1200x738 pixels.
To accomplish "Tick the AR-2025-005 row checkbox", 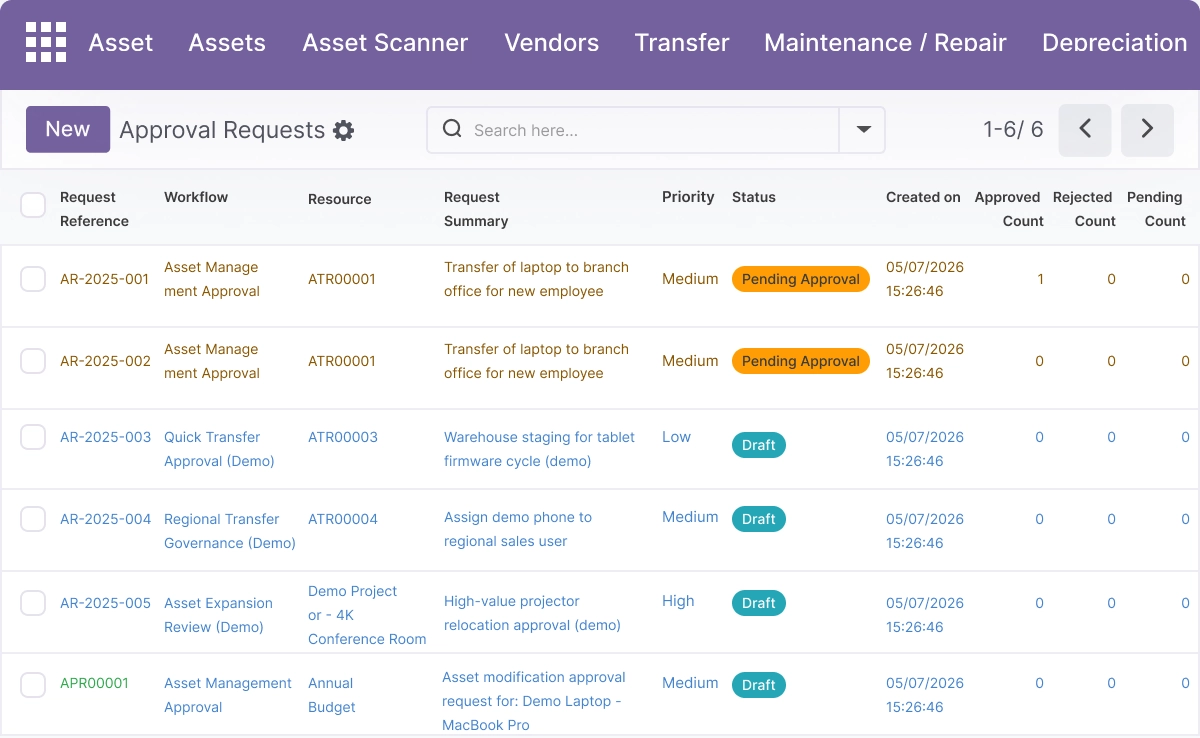I will pos(33,603).
